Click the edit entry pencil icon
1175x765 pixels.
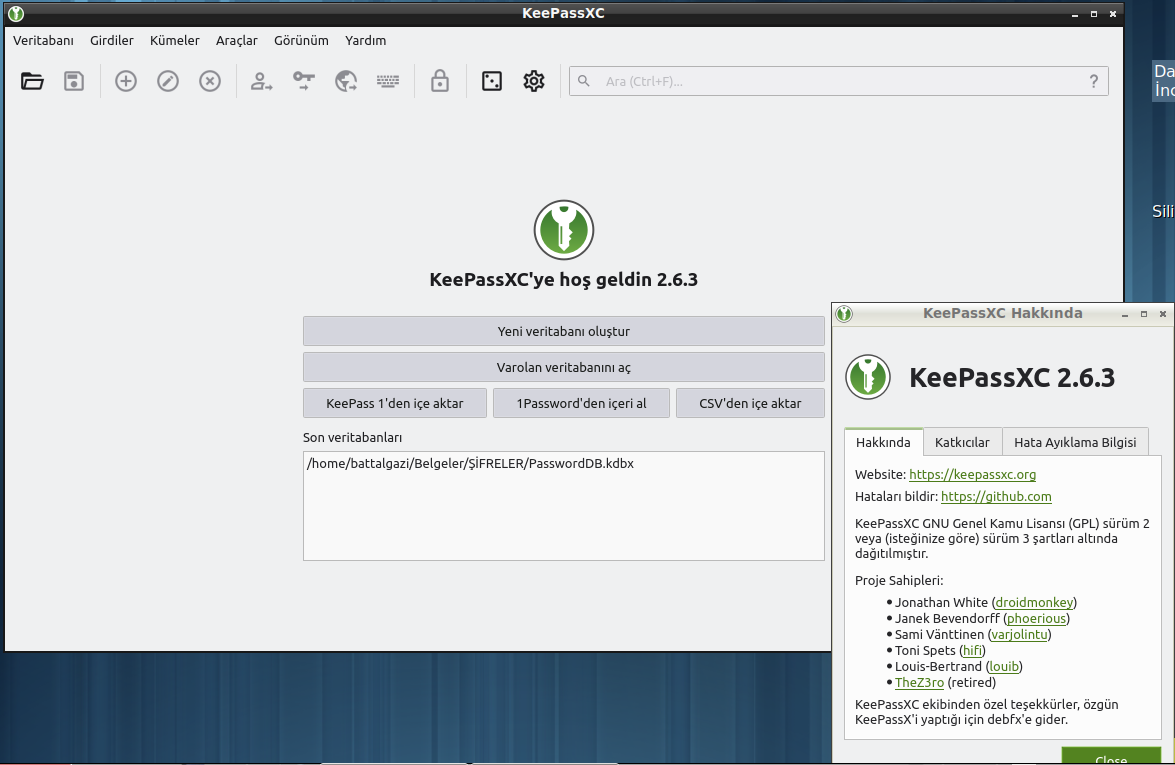[168, 81]
